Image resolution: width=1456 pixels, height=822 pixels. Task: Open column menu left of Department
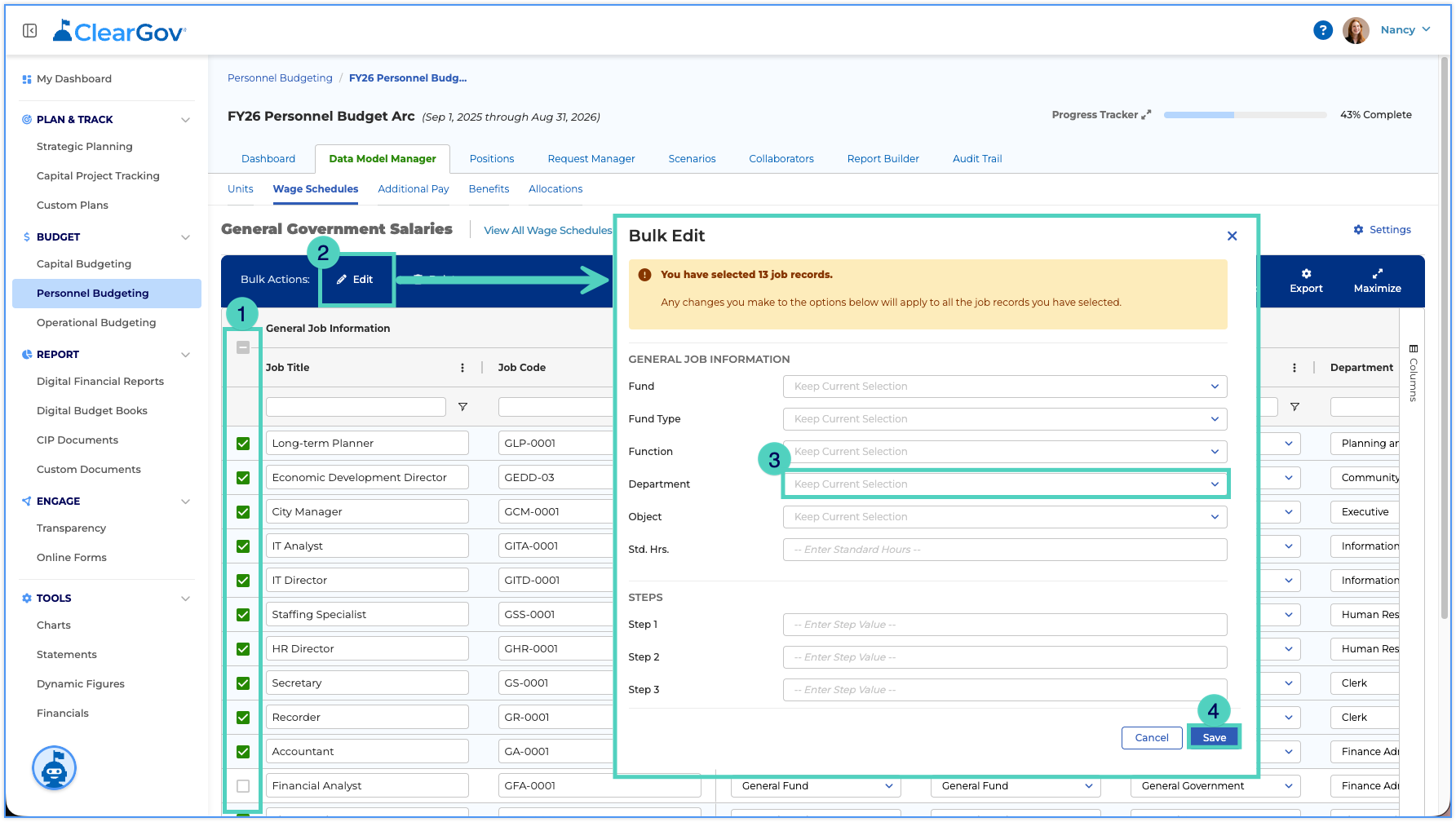pos(1294,368)
